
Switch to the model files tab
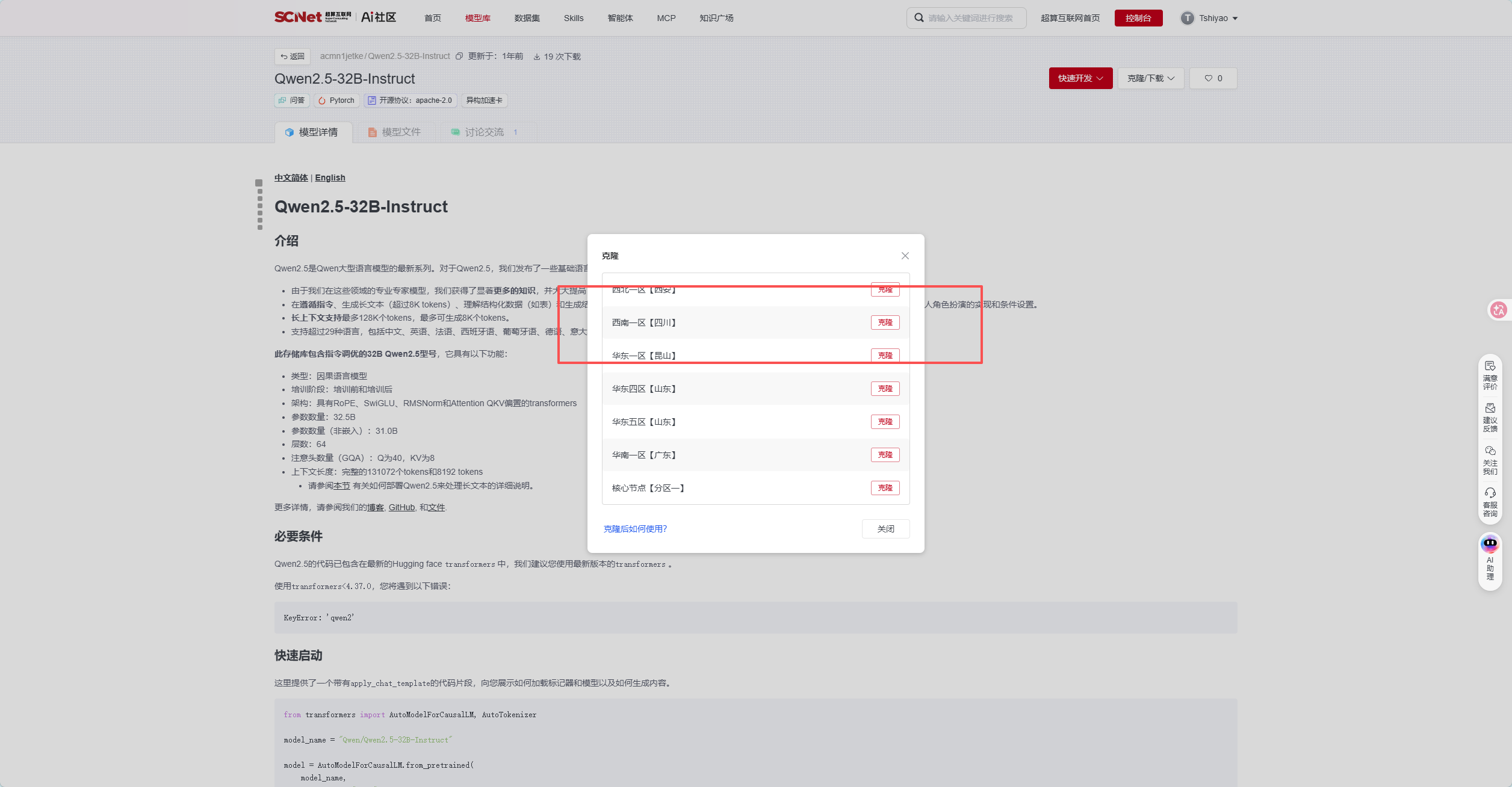coord(394,132)
